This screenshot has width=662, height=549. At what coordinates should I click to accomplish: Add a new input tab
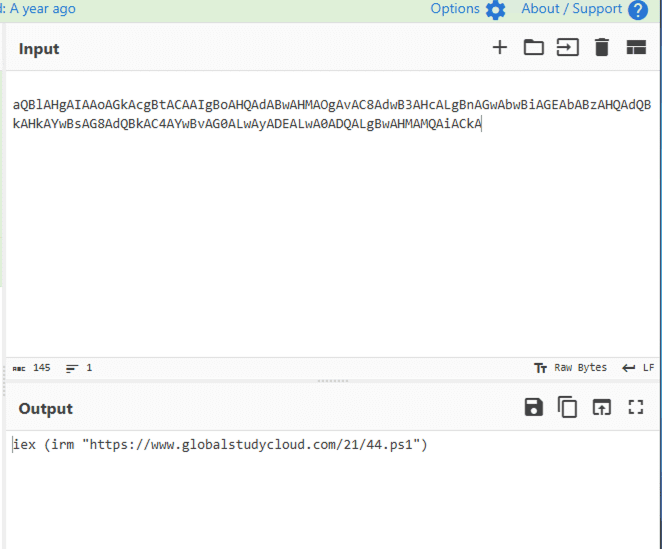(x=500, y=48)
